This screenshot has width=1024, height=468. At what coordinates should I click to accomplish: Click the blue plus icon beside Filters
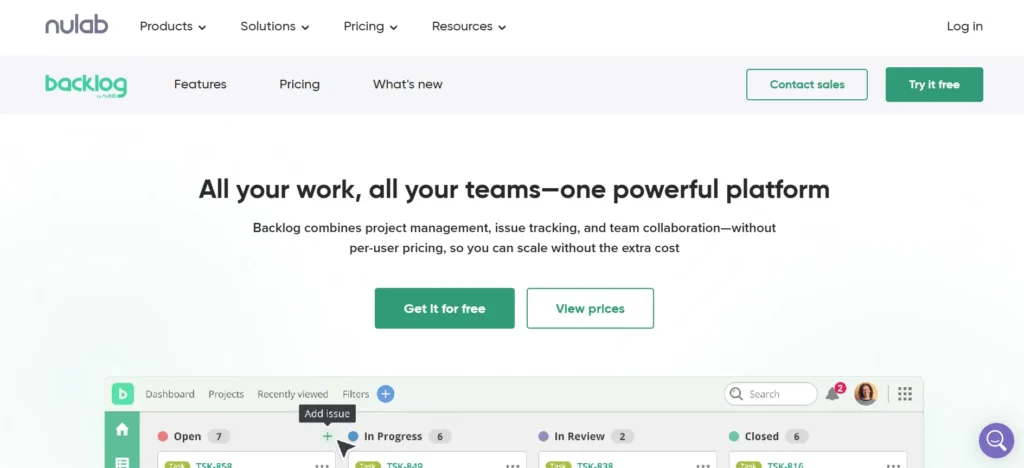[386, 394]
